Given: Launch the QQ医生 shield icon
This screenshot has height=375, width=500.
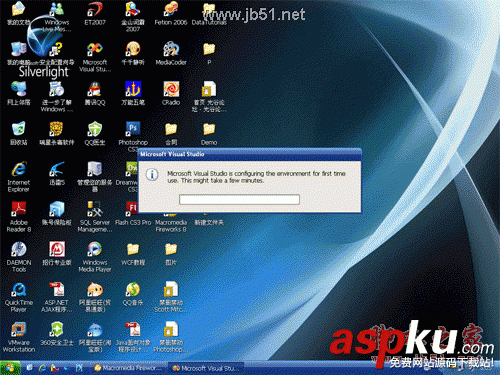Looking at the screenshot, I should [95, 129].
